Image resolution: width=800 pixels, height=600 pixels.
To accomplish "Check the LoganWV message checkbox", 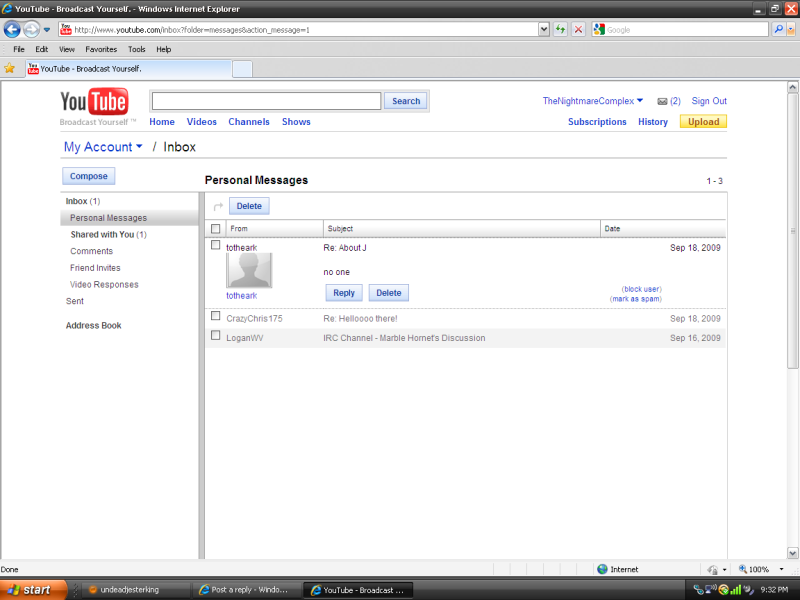I will [215, 335].
